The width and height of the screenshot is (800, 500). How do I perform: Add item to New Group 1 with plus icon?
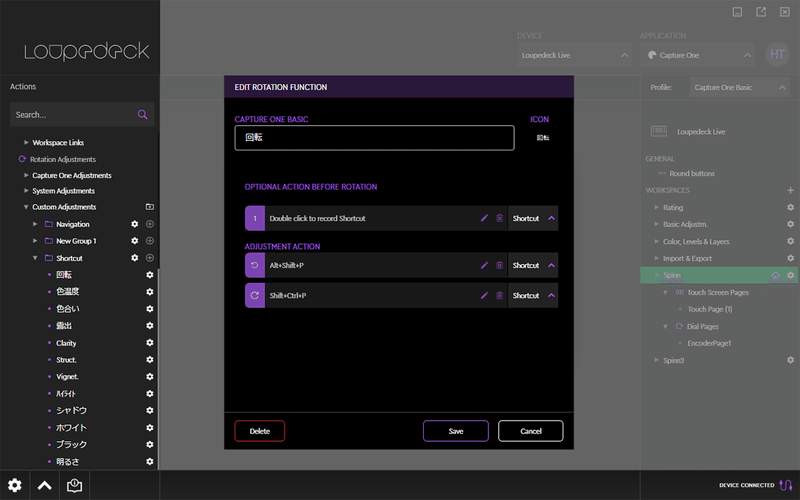point(150,241)
